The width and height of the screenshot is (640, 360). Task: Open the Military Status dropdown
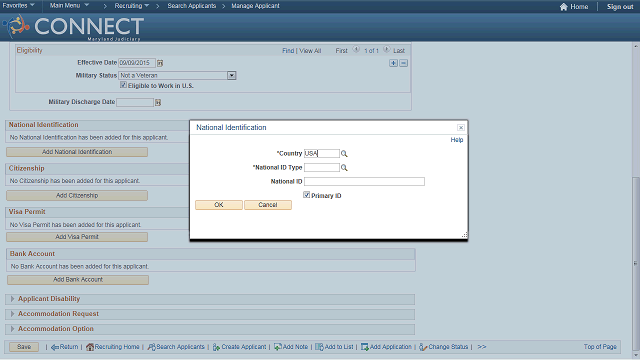pyautogui.click(x=231, y=76)
